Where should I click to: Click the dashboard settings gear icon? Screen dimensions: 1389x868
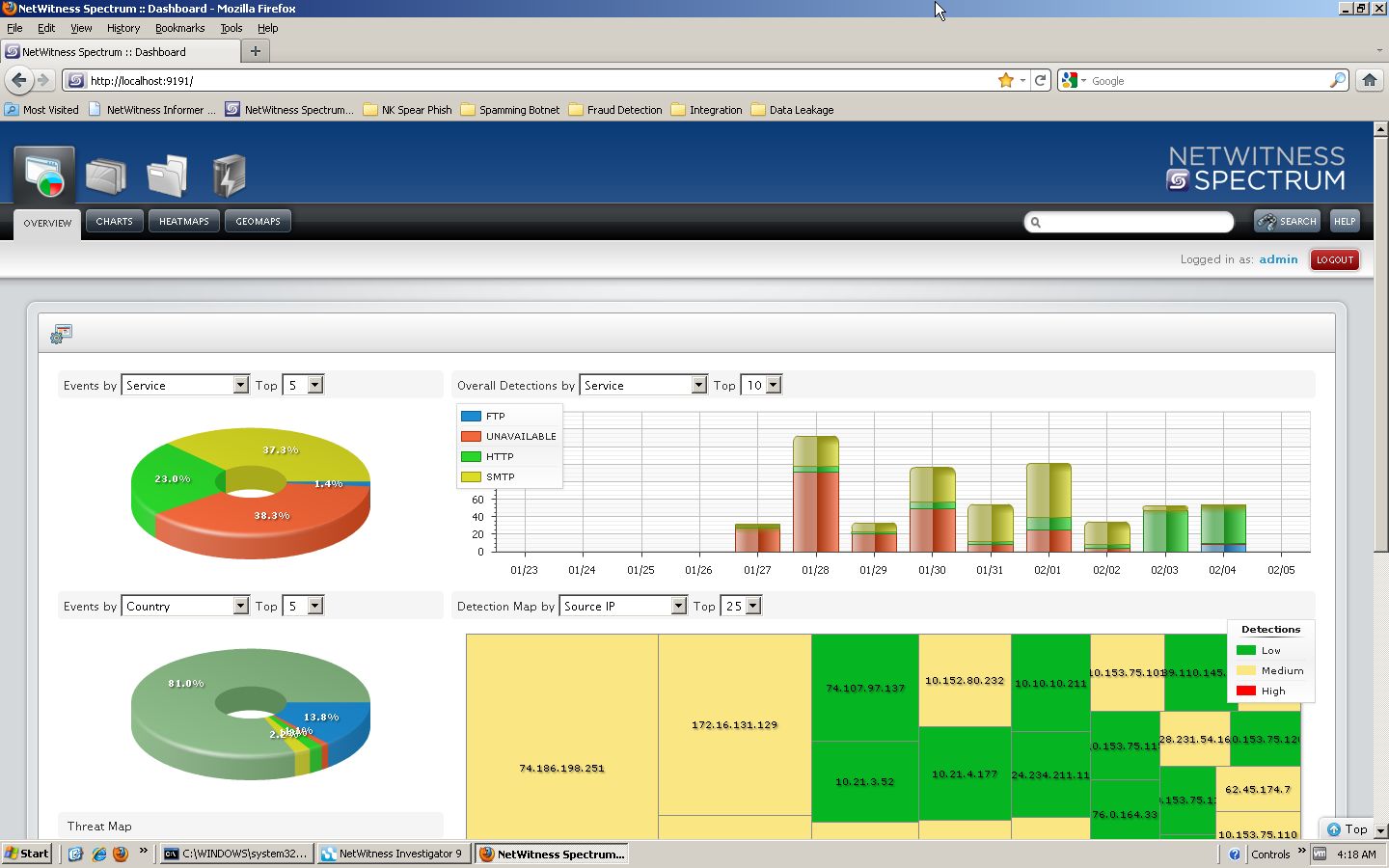(62, 334)
